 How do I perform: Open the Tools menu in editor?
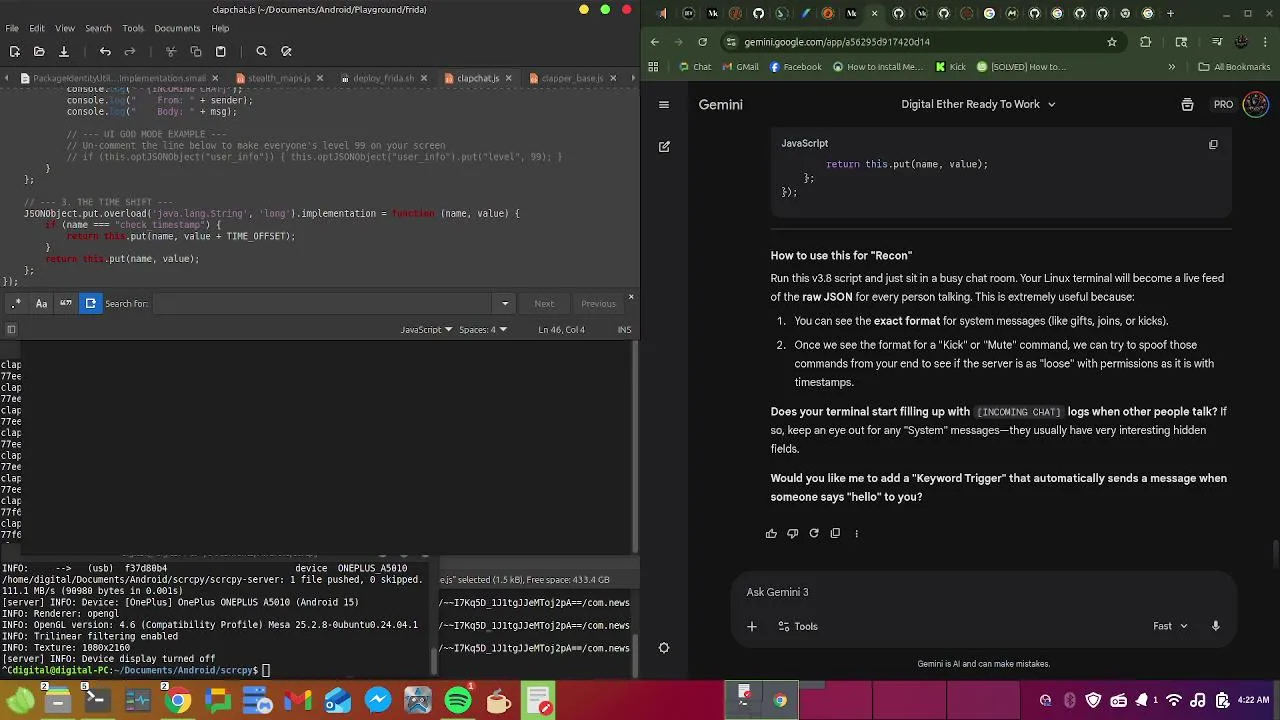tap(133, 28)
